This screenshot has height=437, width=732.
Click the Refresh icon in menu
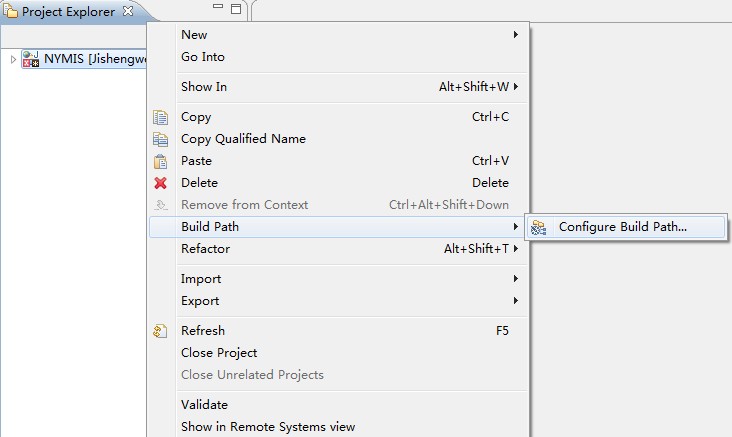click(x=160, y=331)
